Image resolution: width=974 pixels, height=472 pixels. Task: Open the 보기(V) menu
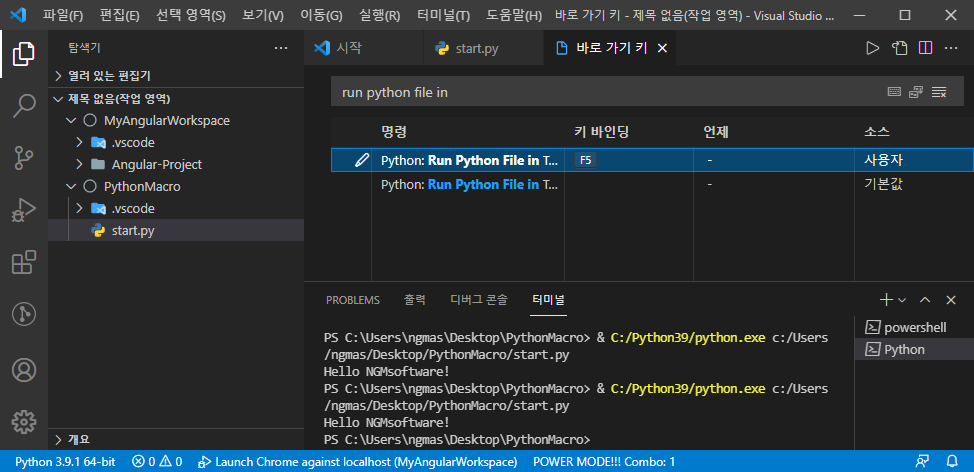pos(263,15)
